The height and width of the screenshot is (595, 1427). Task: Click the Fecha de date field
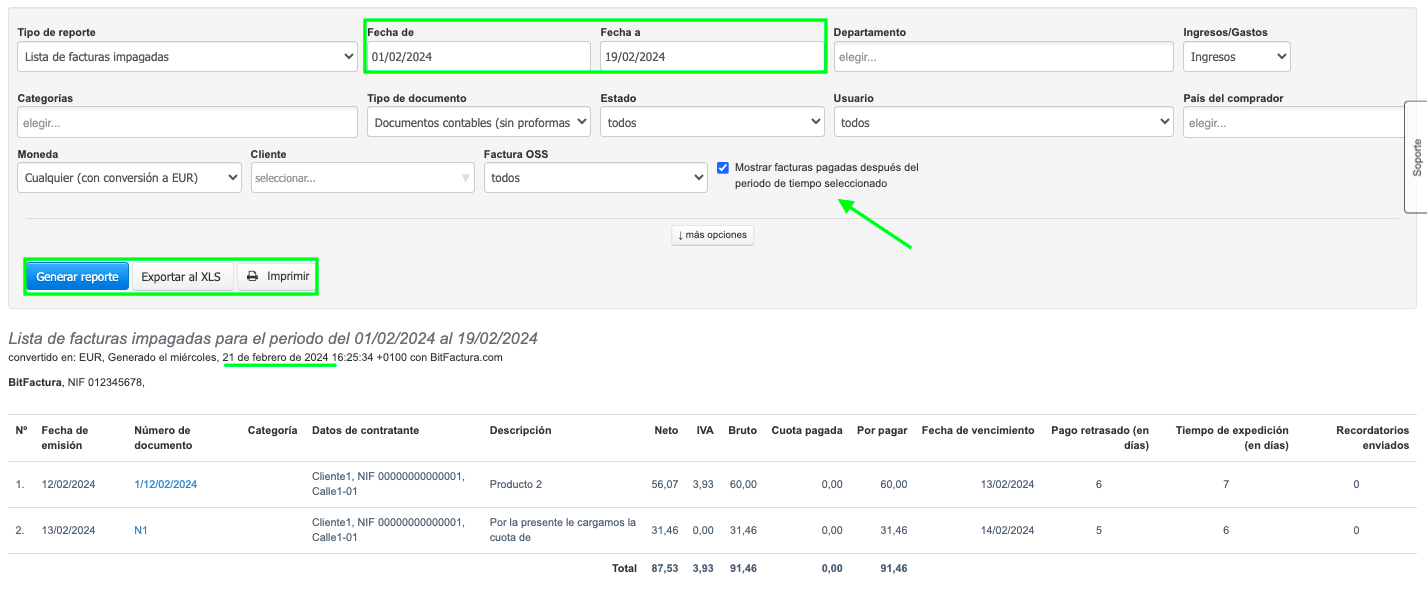[x=479, y=57]
